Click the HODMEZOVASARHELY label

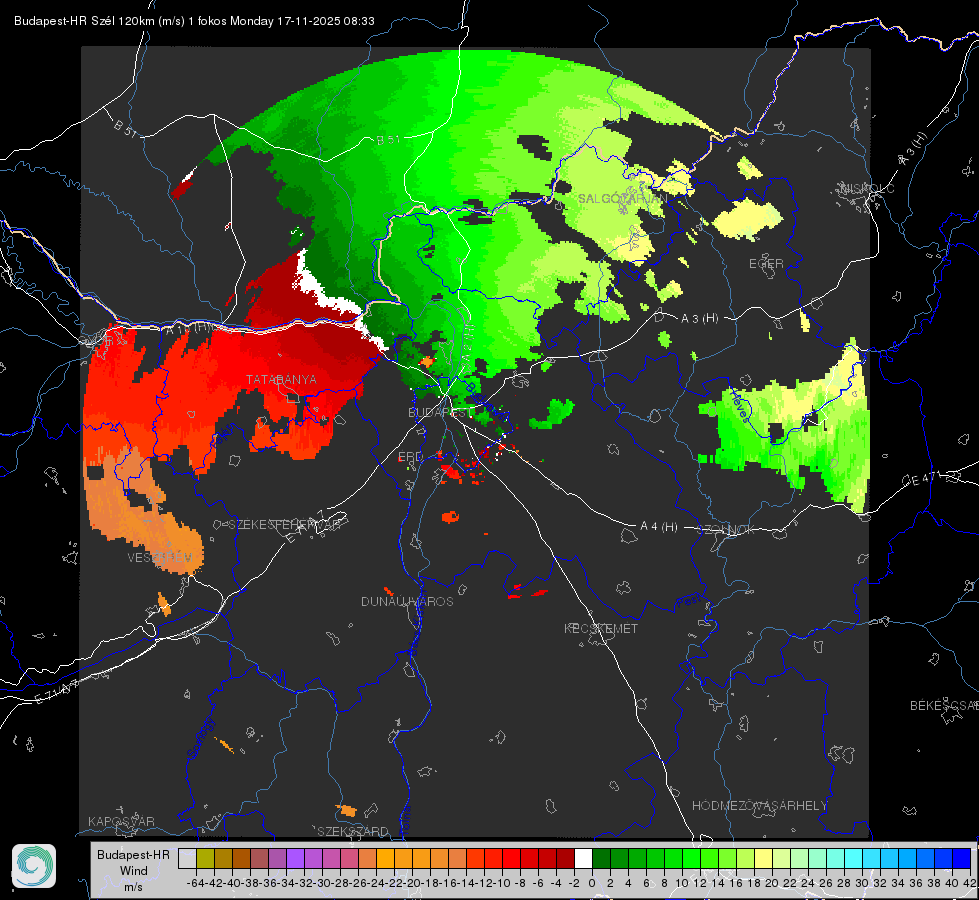[x=759, y=806]
